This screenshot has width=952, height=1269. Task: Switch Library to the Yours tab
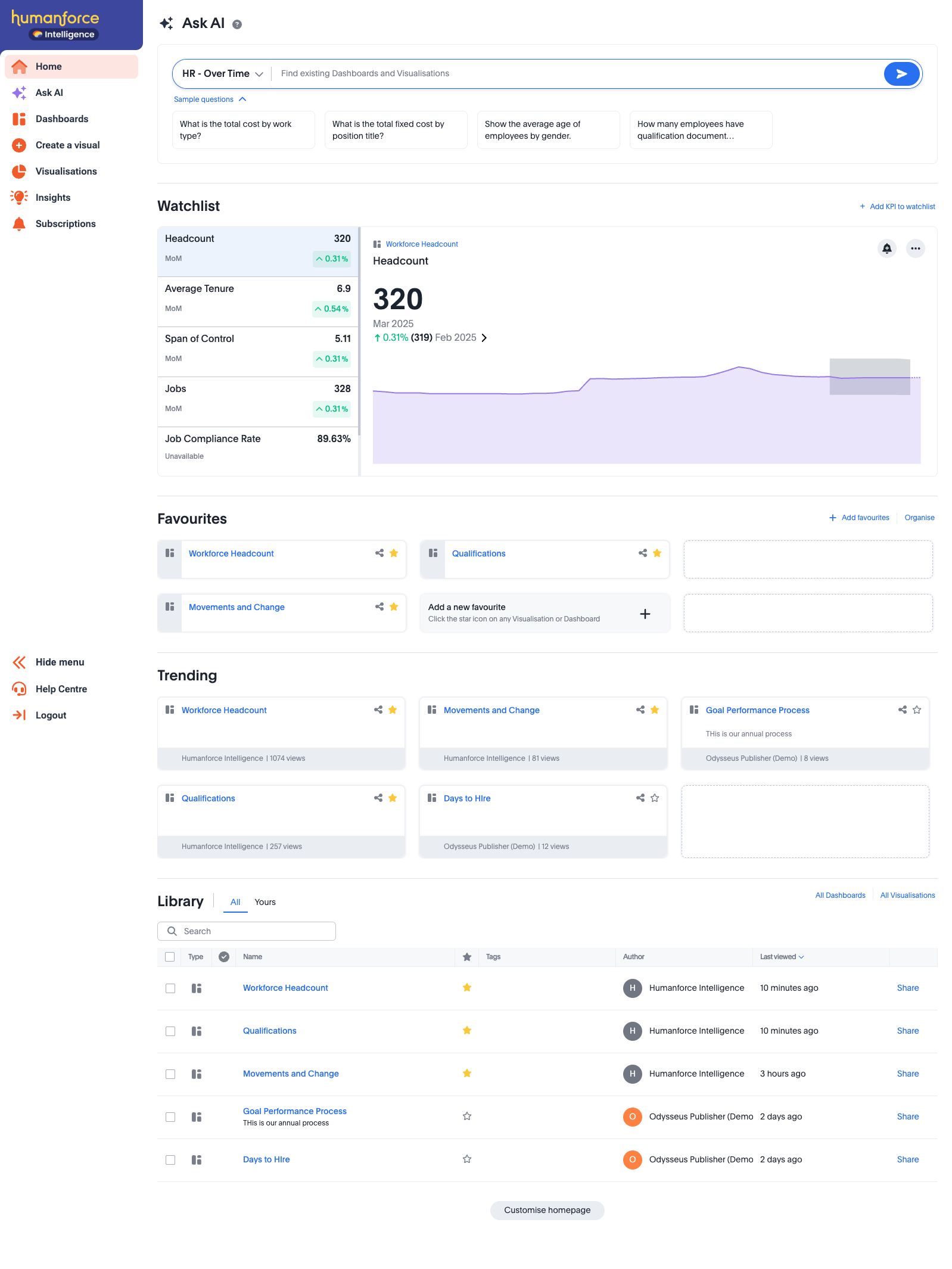(265, 903)
